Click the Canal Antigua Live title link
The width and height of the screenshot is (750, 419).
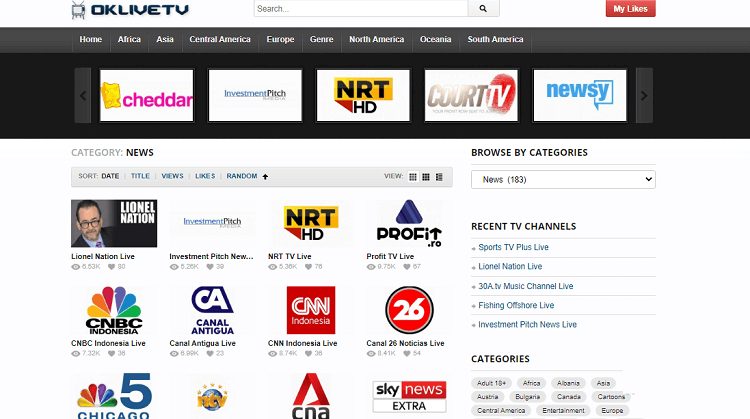pyautogui.click(x=202, y=343)
